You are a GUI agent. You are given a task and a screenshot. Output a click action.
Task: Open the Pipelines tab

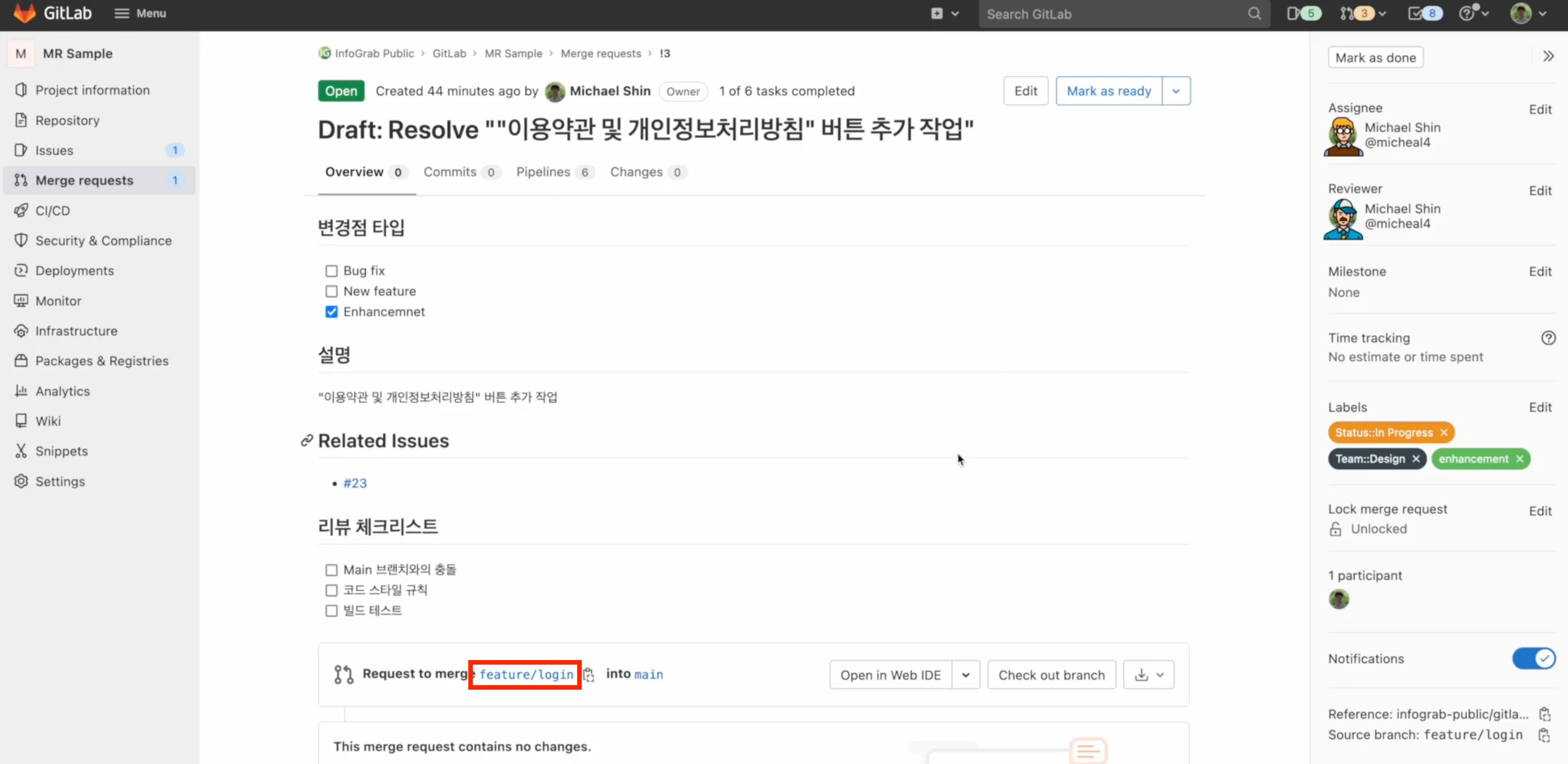pos(543,172)
